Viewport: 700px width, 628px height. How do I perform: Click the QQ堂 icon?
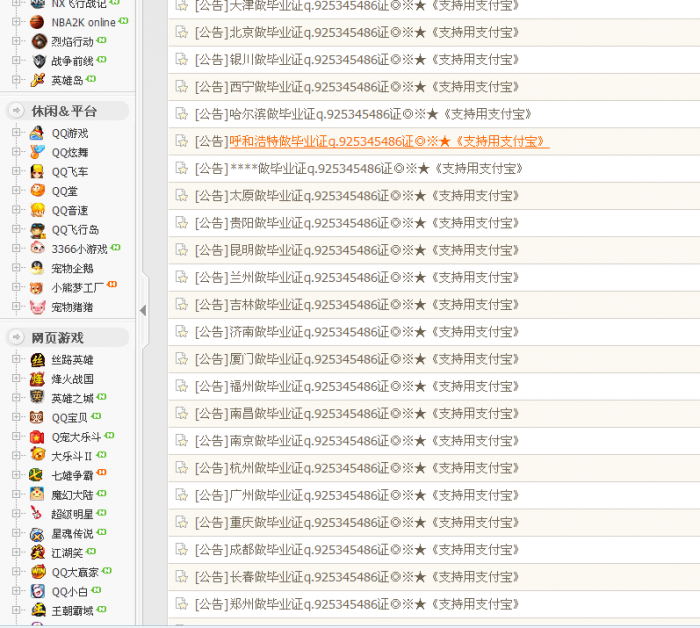37,191
